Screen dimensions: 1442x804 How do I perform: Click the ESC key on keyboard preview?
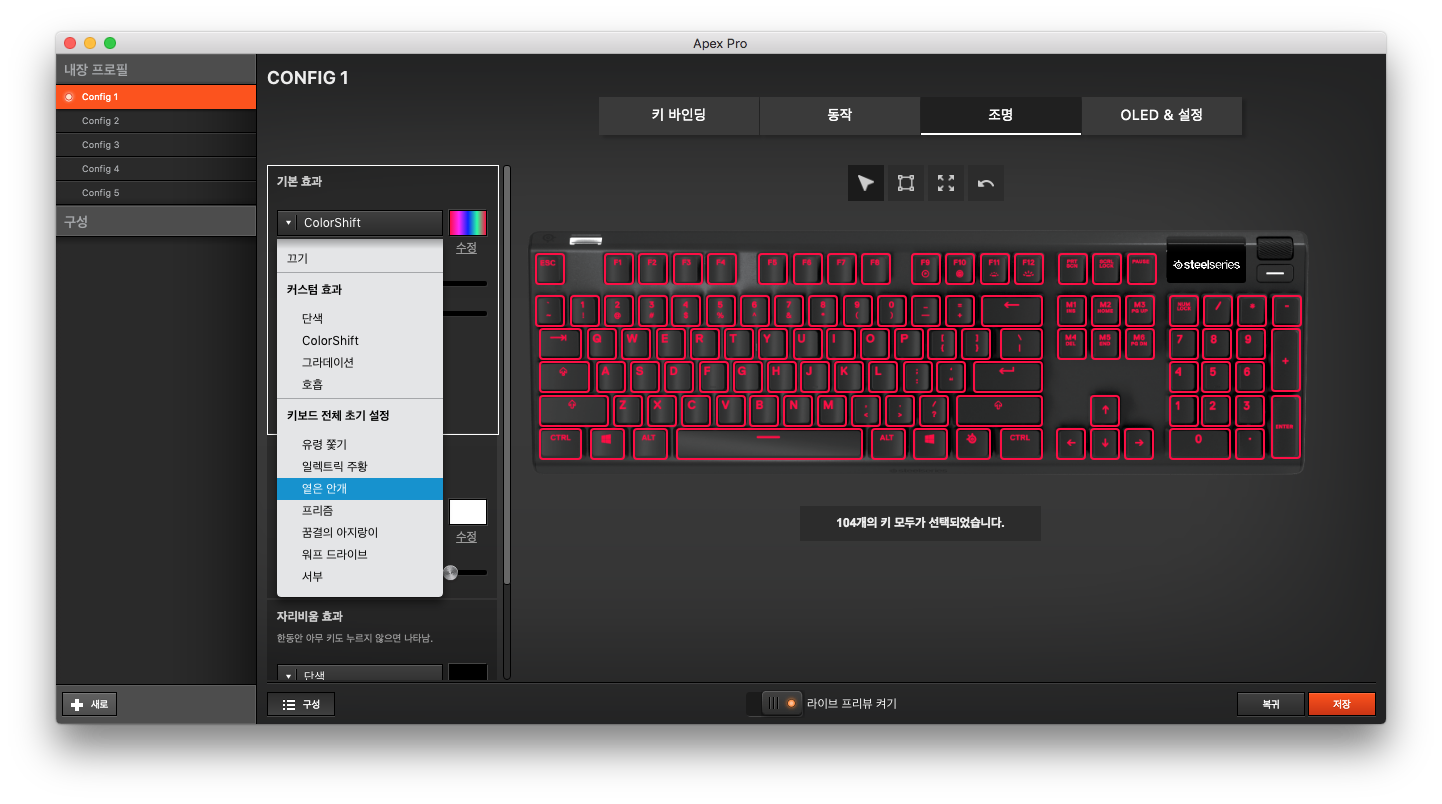[549, 268]
